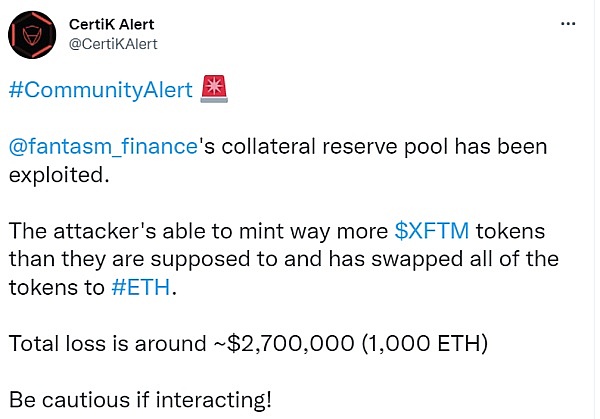
Task: Open the CertiK Alert profile avatar
Action: tap(32, 35)
